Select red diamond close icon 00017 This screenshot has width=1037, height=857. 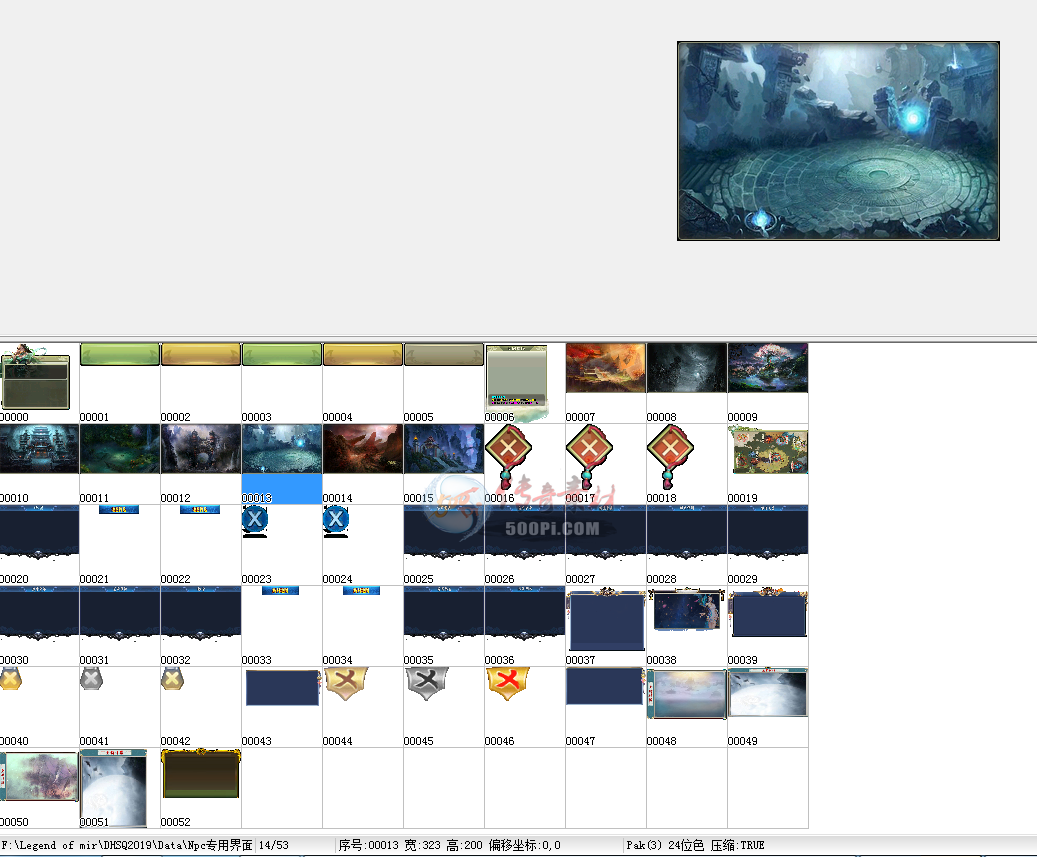click(589, 456)
